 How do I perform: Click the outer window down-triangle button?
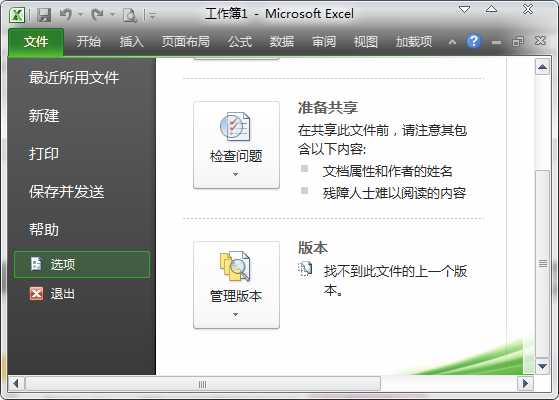(x=465, y=9)
